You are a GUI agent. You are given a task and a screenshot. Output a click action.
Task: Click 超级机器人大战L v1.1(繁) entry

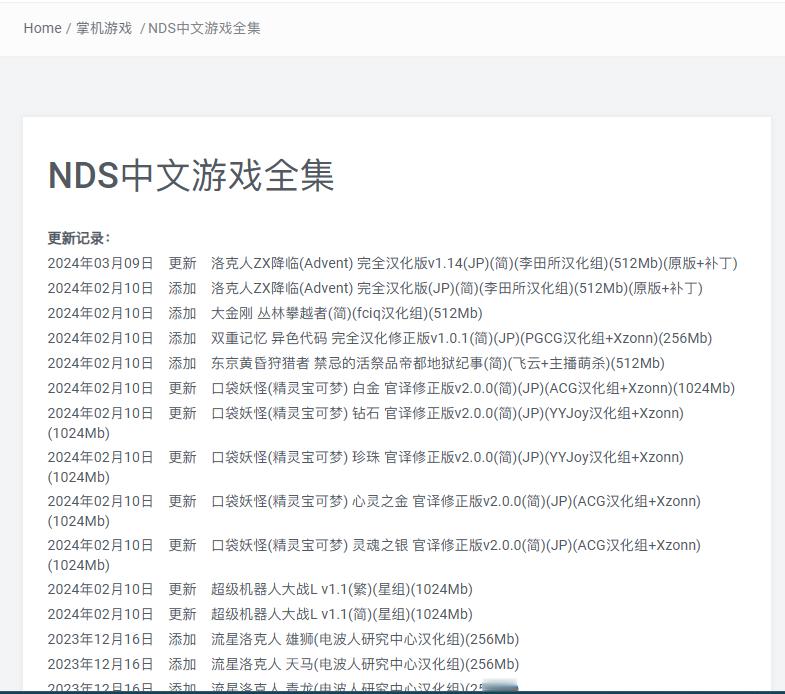coord(341,589)
